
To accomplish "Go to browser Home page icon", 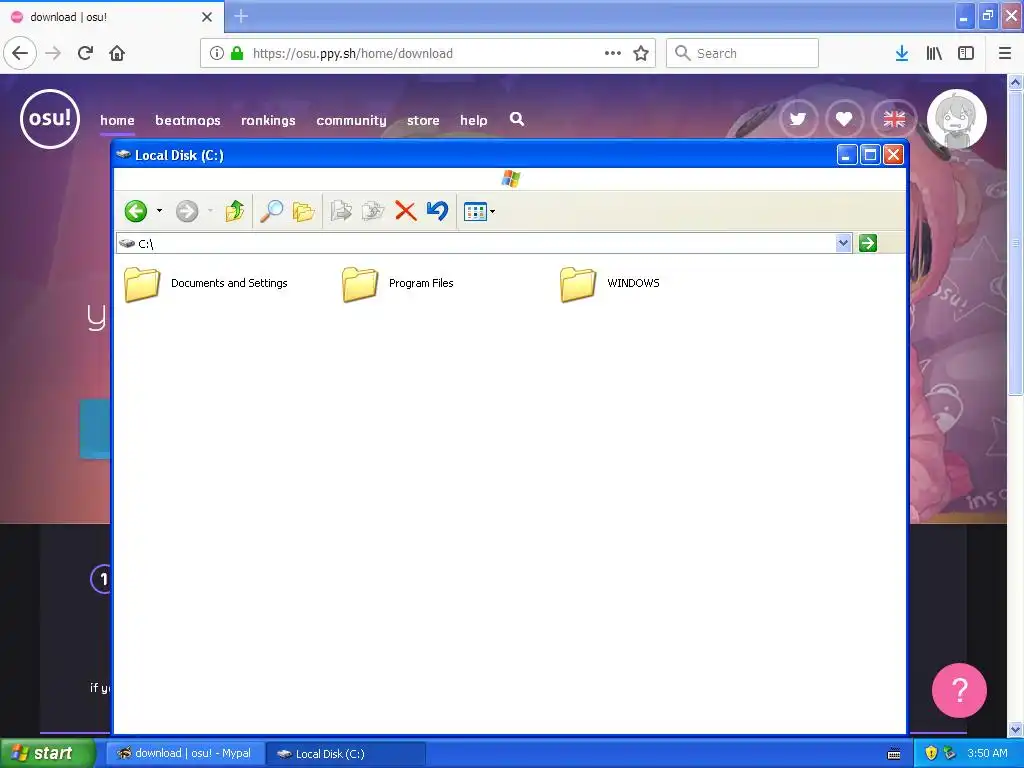I will tap(117, 53).
